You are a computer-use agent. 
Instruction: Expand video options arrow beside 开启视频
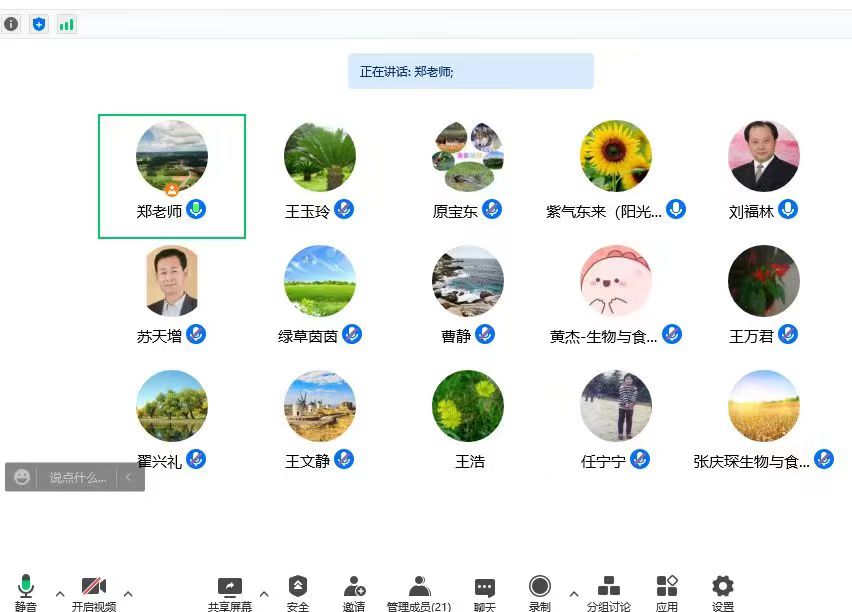(128, 593)
